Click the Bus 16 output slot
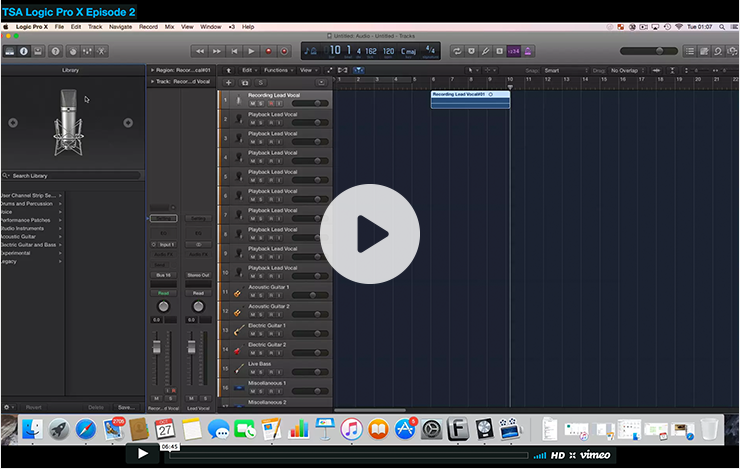Image resolution: width=740 pixels, height=470 pixels. tap(163, 275)
